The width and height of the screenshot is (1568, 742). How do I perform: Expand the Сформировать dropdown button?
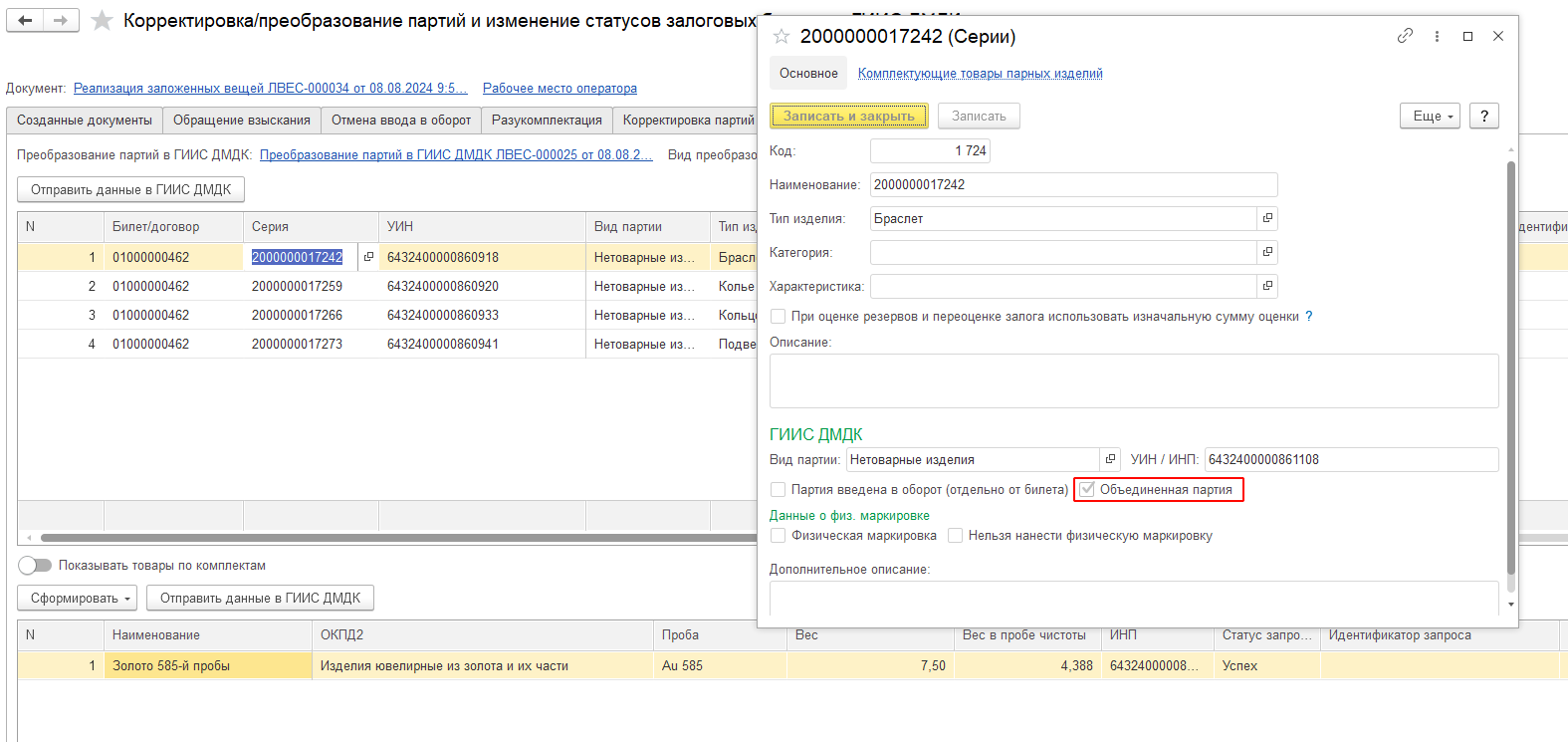pos(77,598)
